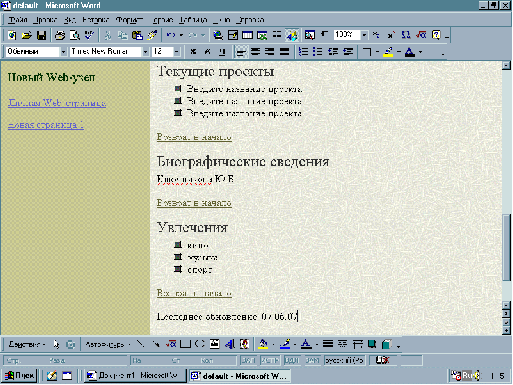The width and height of the screenshot is (513, 385).
Task: Follow the Главная Web-страница link in left frame
Action: point(57,103)
